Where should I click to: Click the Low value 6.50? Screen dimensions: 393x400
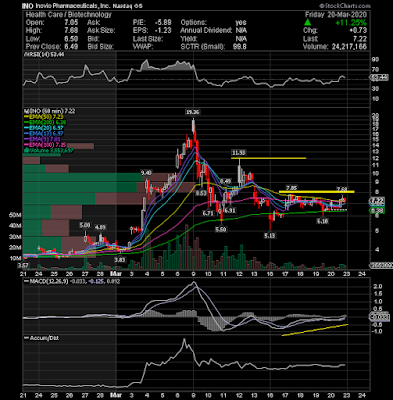click(71, 39)
